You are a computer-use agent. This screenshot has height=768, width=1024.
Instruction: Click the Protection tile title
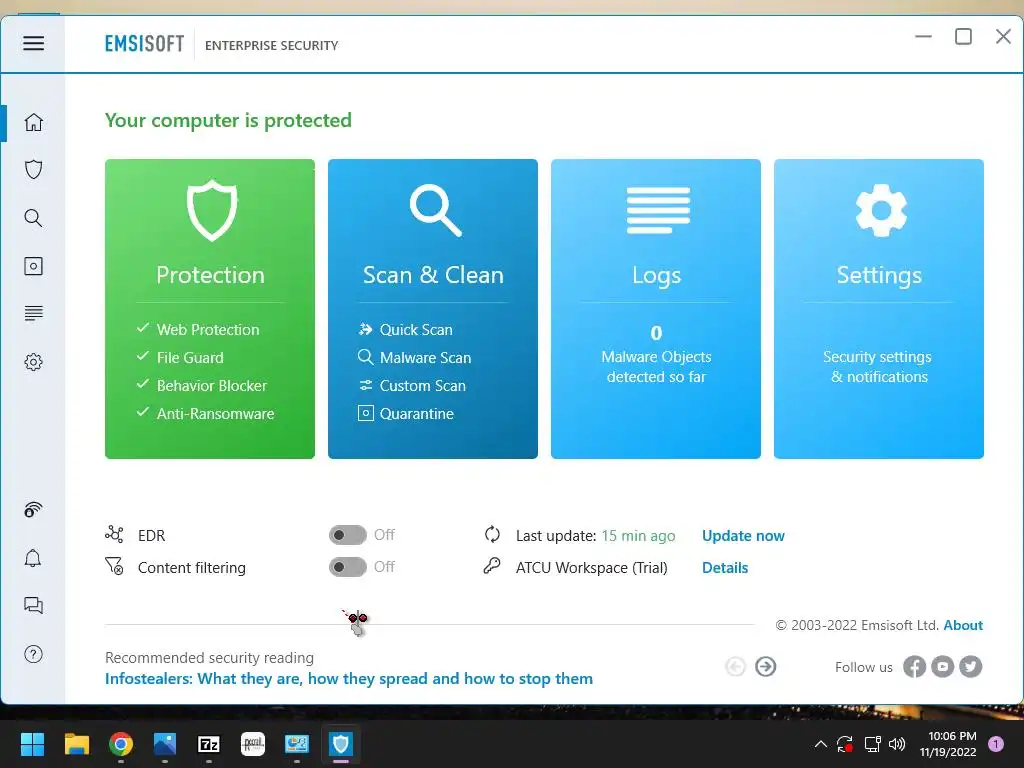click(210, 275)
